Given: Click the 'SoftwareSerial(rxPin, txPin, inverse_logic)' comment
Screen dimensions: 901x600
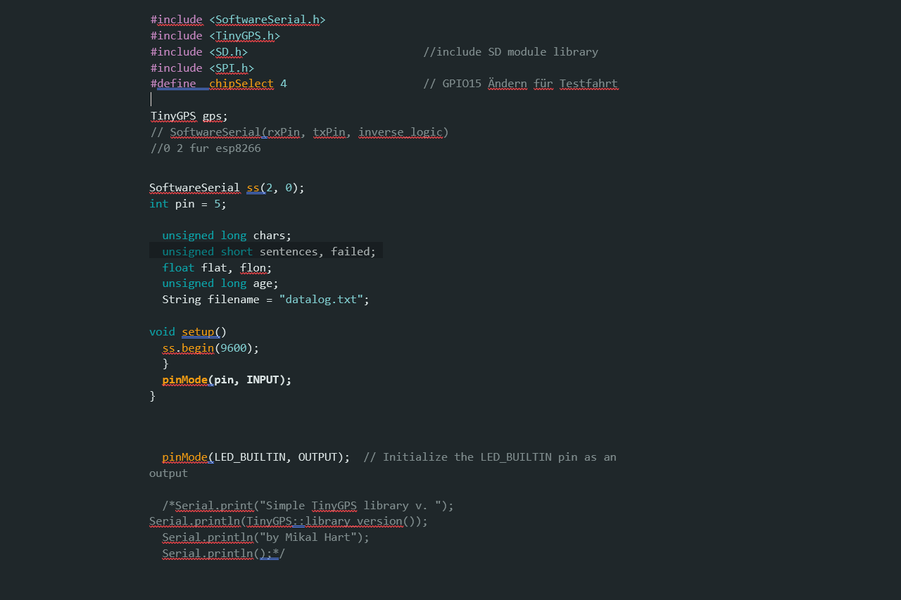Looking at the screenshot, I should 299,132.
